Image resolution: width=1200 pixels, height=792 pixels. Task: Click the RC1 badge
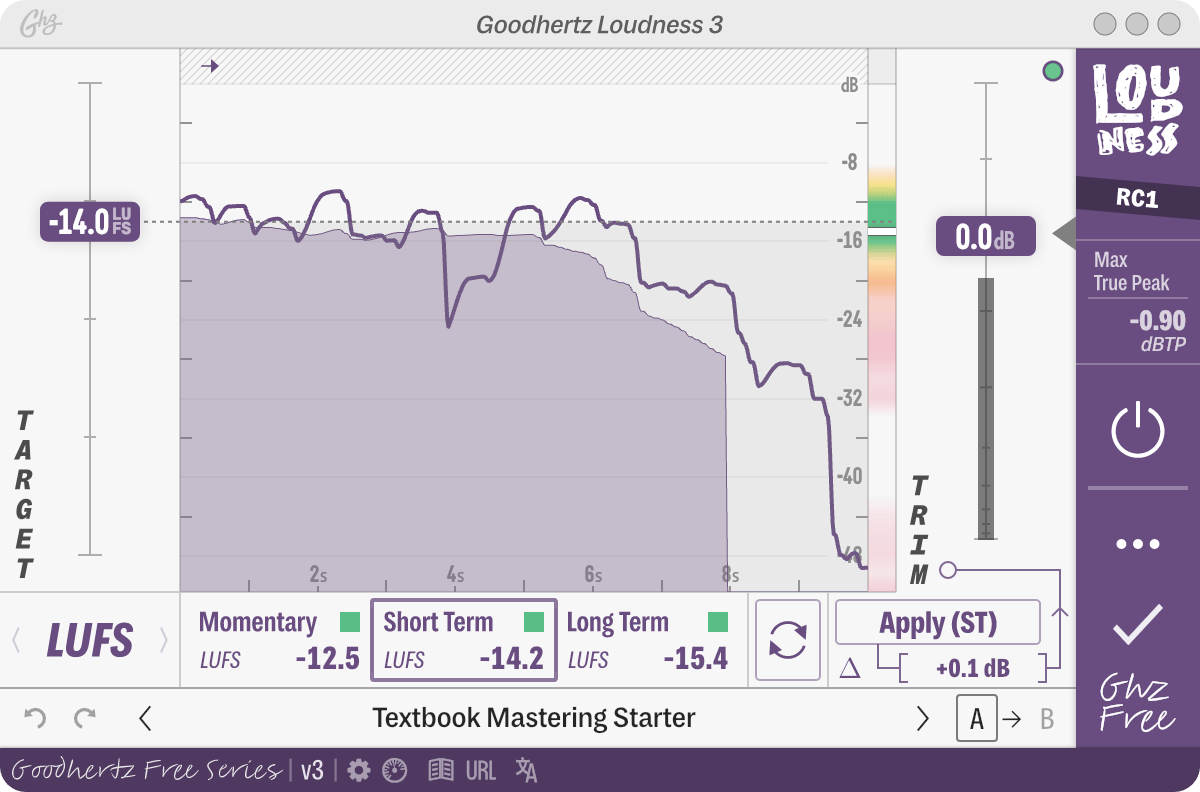point(1137,198)
